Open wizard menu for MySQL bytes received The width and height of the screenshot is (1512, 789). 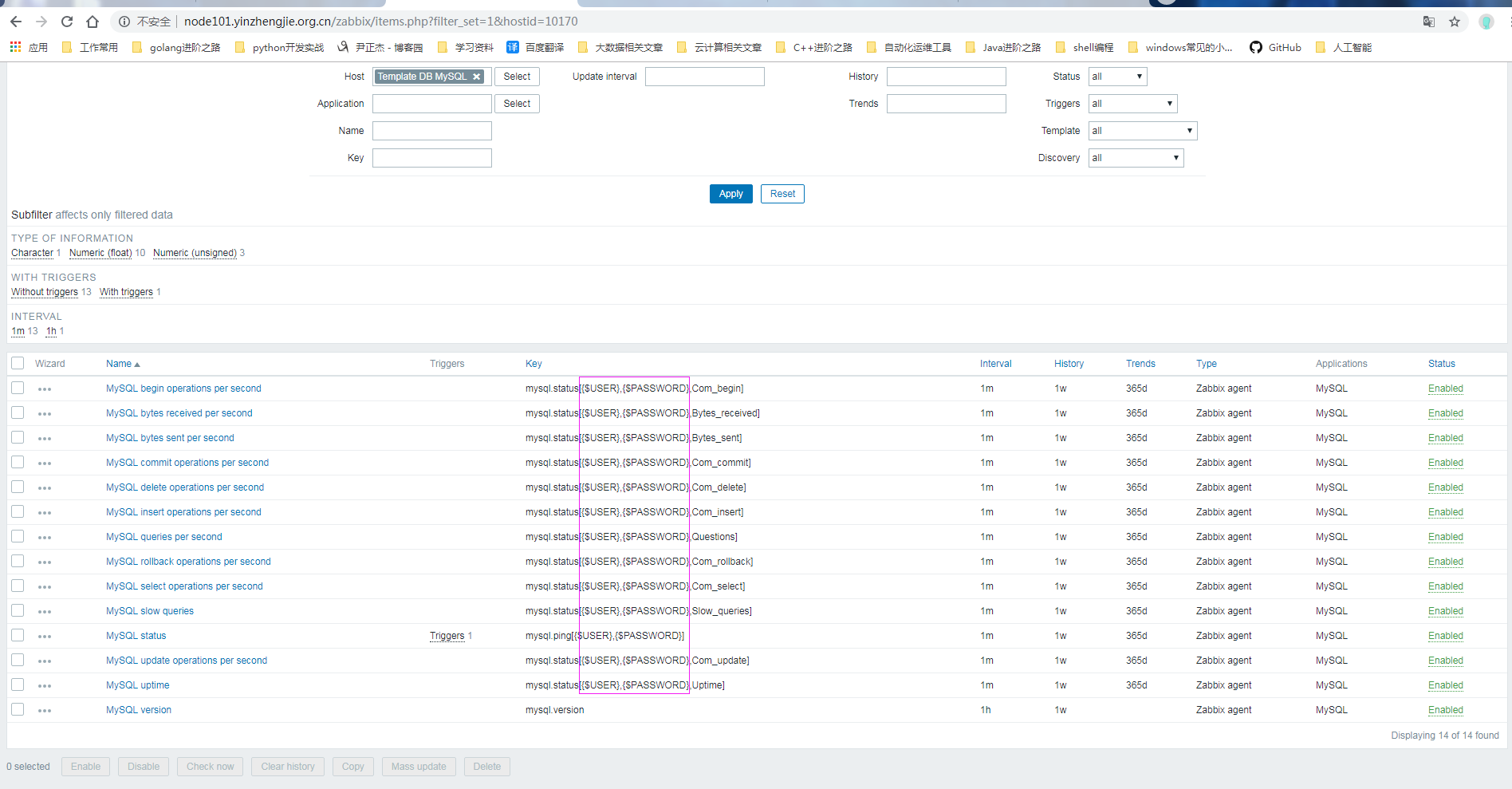(45, 414)
